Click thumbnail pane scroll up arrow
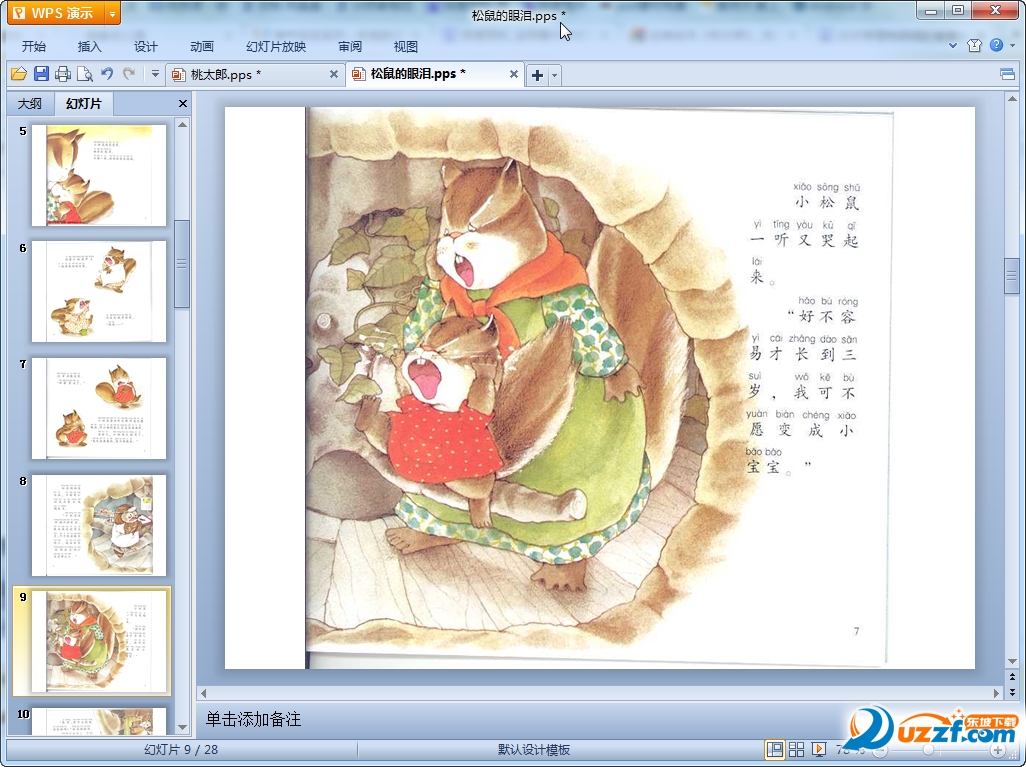1026x767 pixels. coord(183,124)
